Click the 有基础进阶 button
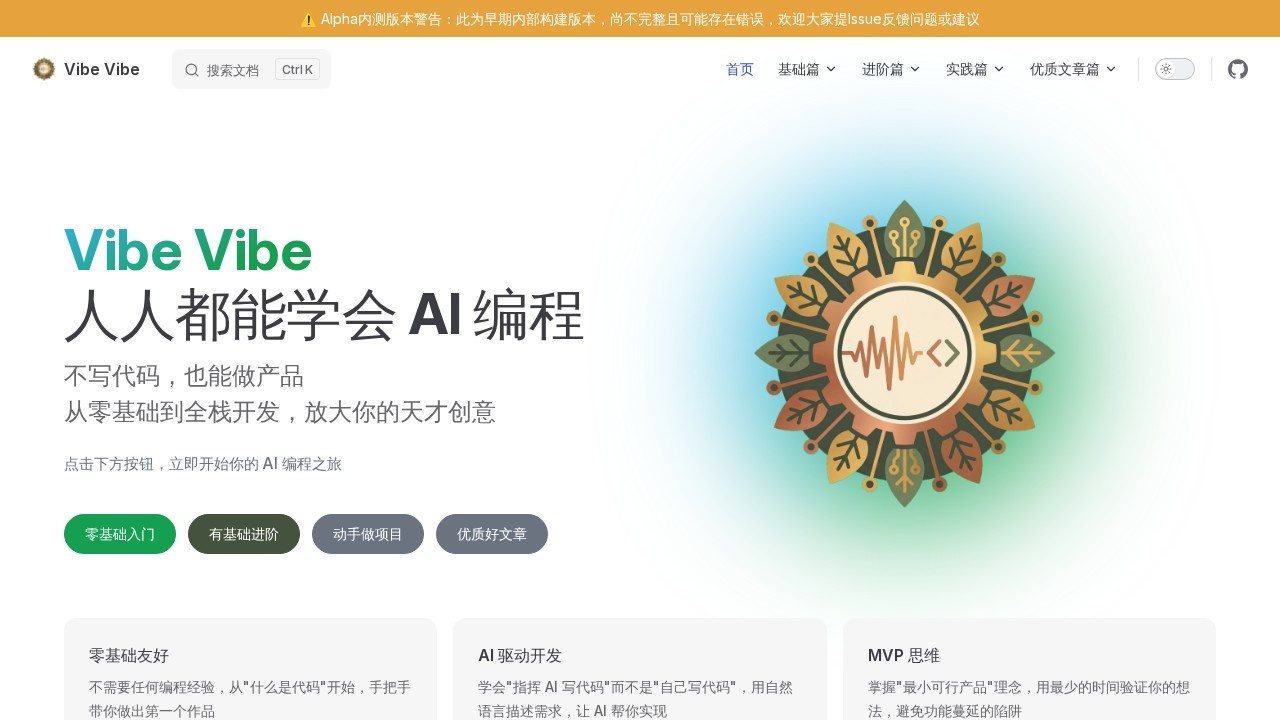Screen dimensions: 1280x720 (244, 534)
